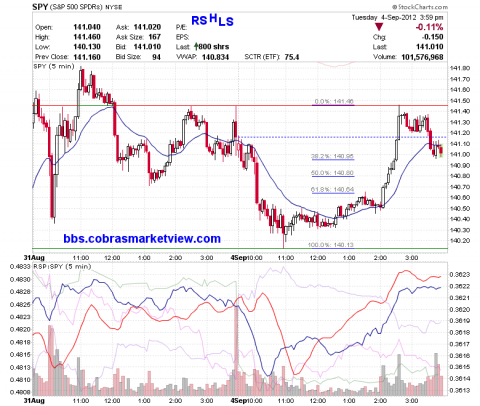The width and height of the screenshot is (480, 406).
Task: Click the '50.0%: 140.80' Fibonacci label
Action: tap(332, 173)
